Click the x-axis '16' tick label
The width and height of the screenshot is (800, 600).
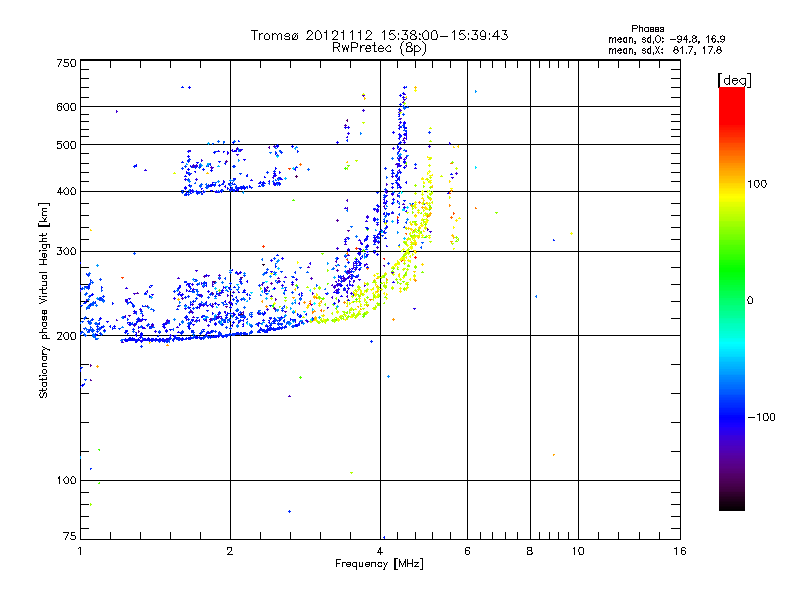[680, 551]
